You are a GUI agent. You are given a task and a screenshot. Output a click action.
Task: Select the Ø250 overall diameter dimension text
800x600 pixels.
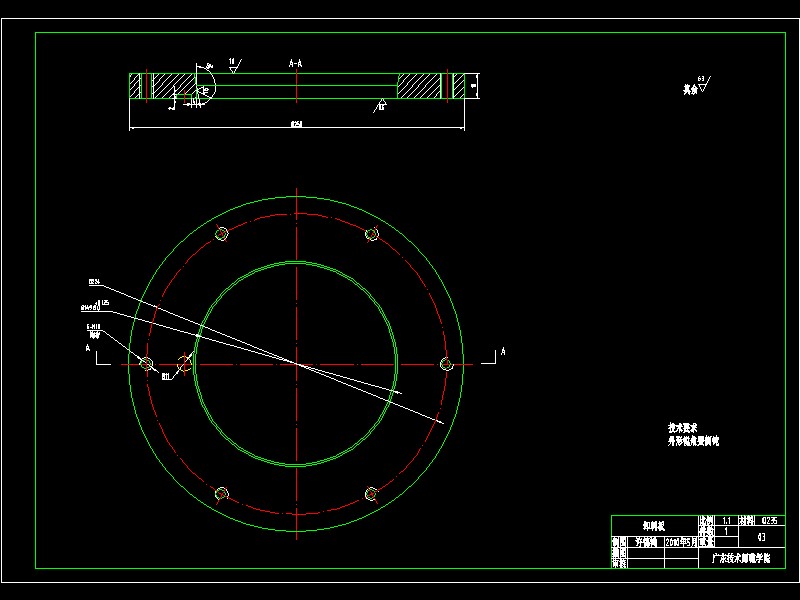pos(296,123)
